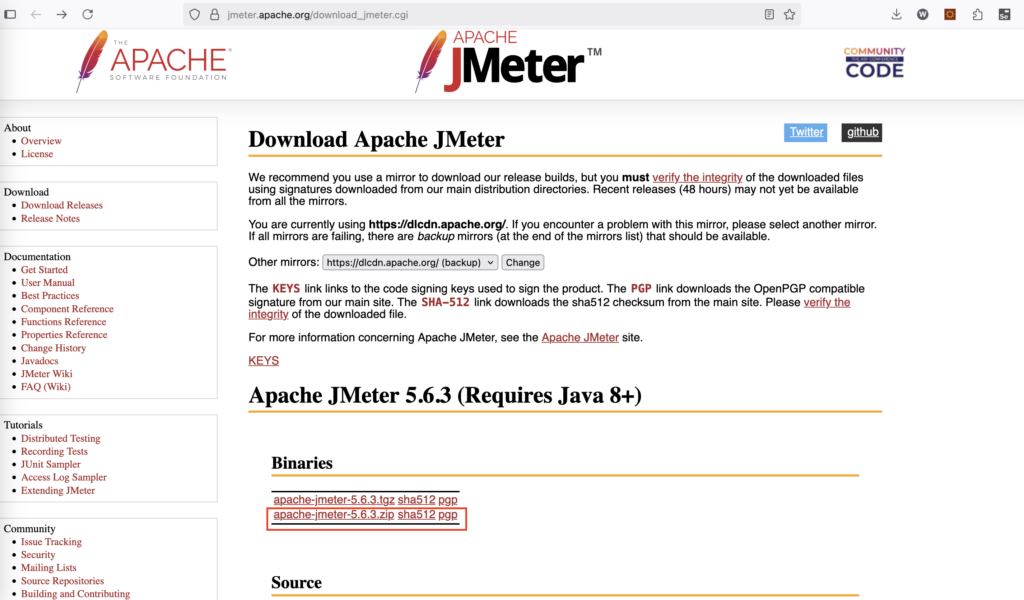
Task: Go forward using the browser forward arrow
Action: [x=61, y=14]
